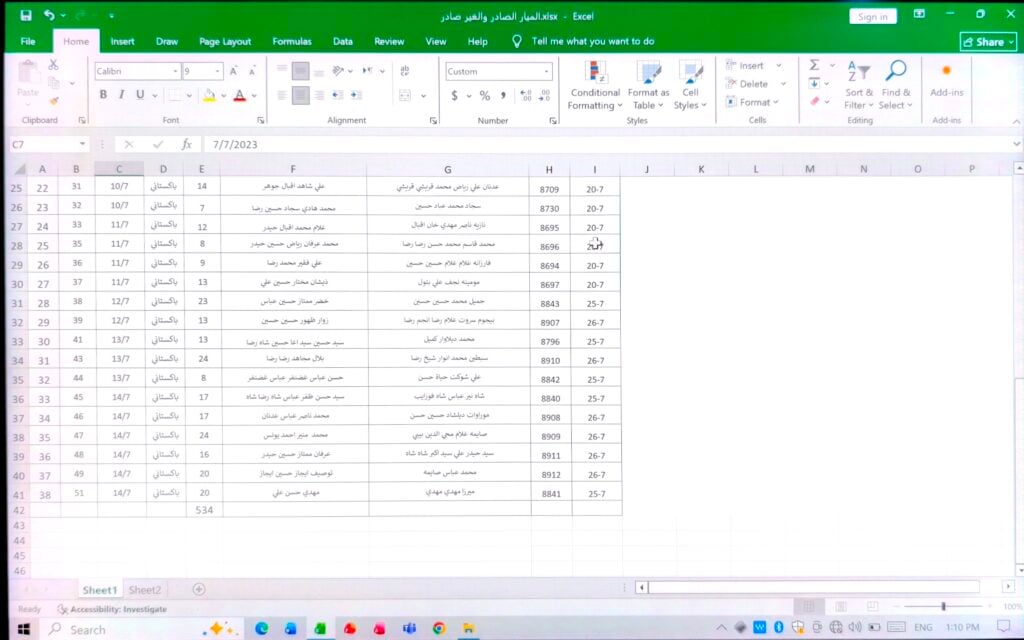Screen dimensions: 1024x640
Task: Click the Increase Decimal icon
Action: 526,96
